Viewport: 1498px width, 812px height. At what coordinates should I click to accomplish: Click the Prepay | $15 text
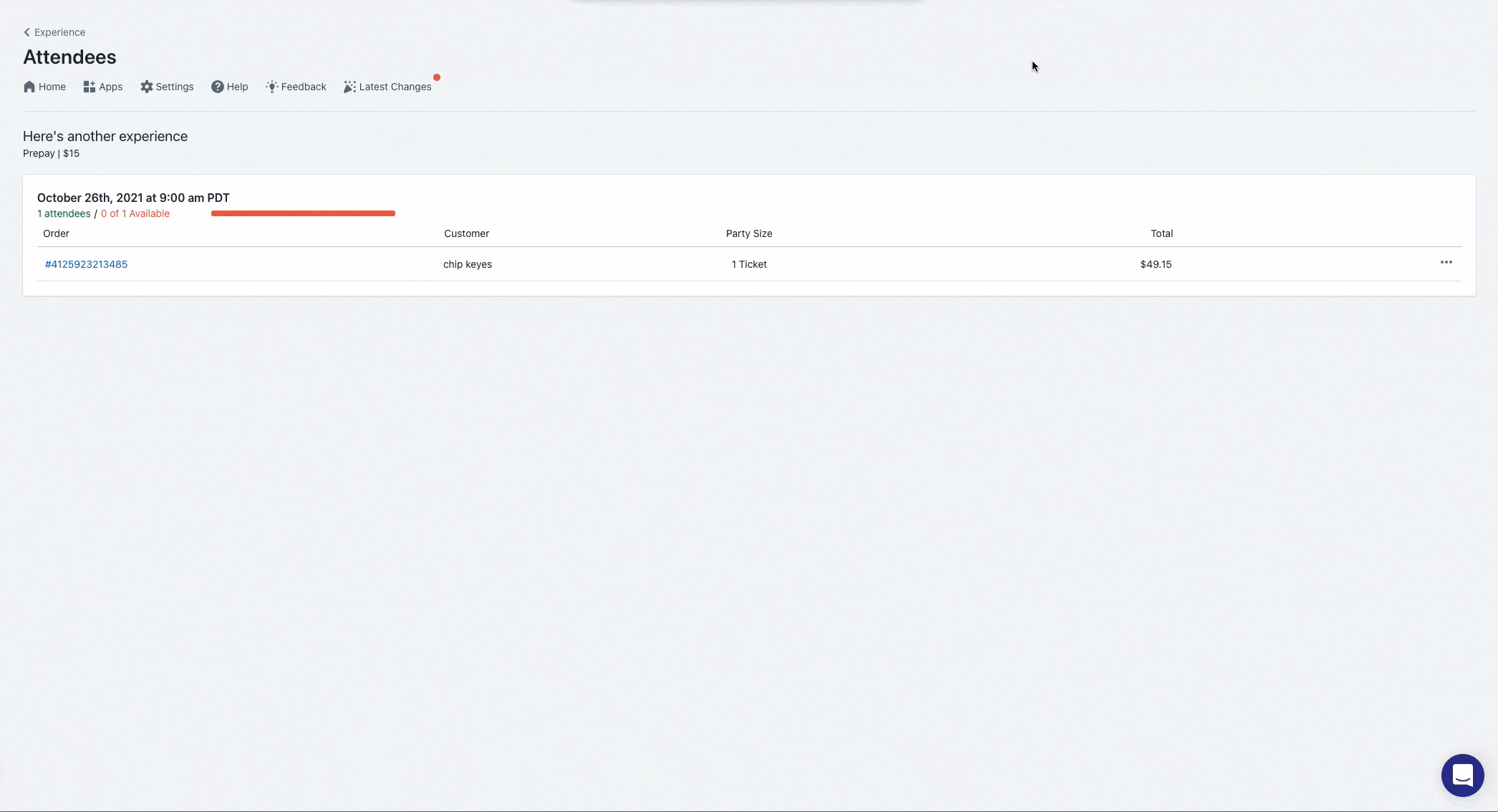tap(52, 153)
